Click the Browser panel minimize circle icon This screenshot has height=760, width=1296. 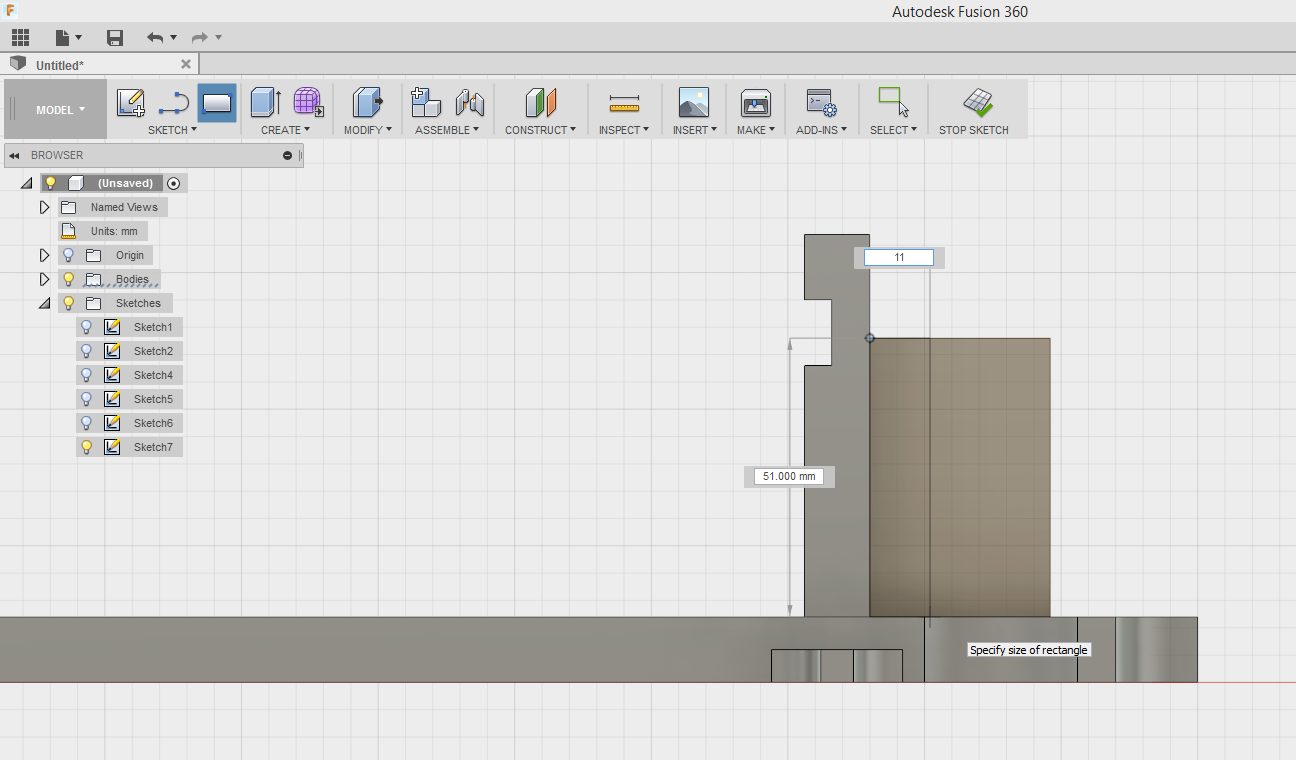pos(288,155)
